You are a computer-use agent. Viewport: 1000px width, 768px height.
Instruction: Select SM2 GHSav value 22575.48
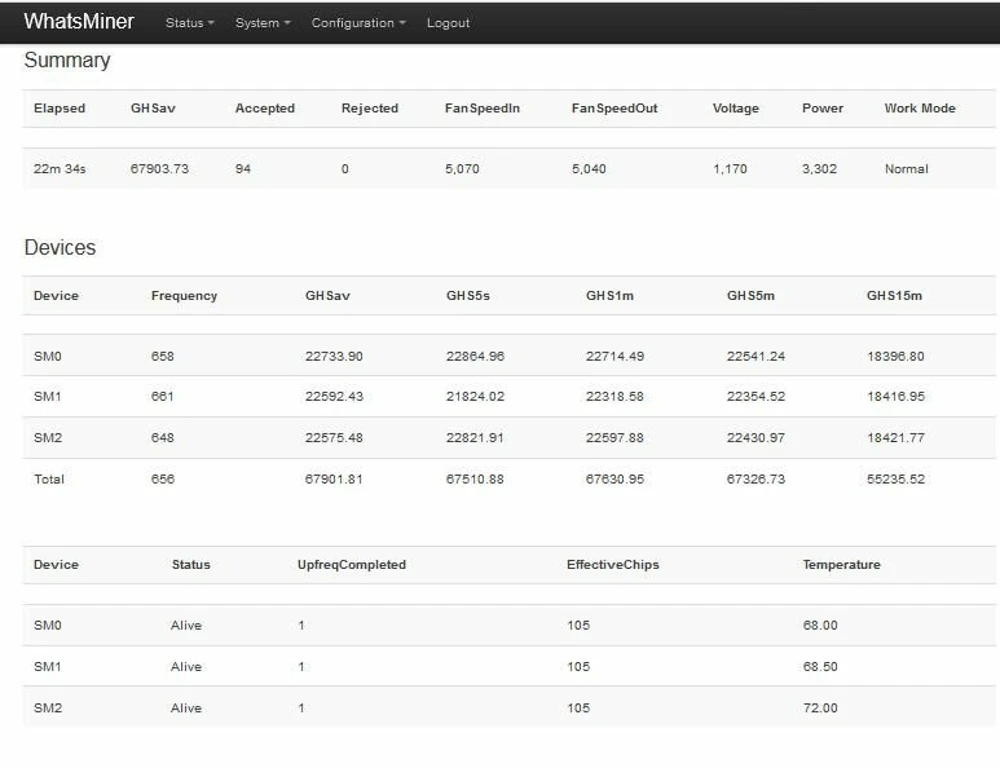[334, 438]
